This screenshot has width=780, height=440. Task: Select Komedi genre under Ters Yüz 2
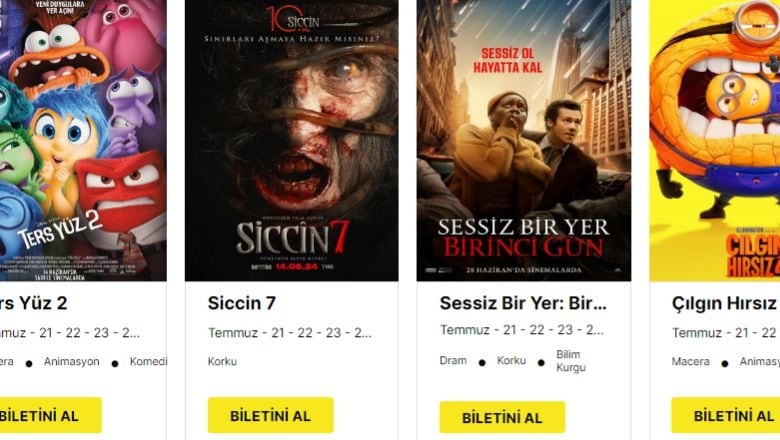(148, 361)
